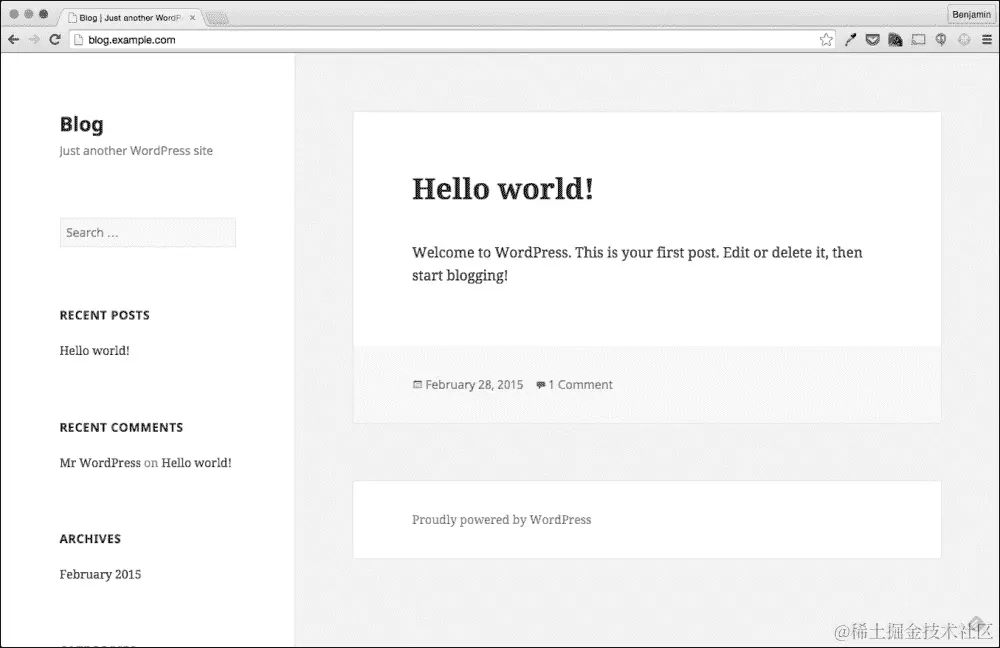The height and width of the screenshot is (648, 1000).
Task: Open the Chrome hamburger menu
Action: (987, 40)
